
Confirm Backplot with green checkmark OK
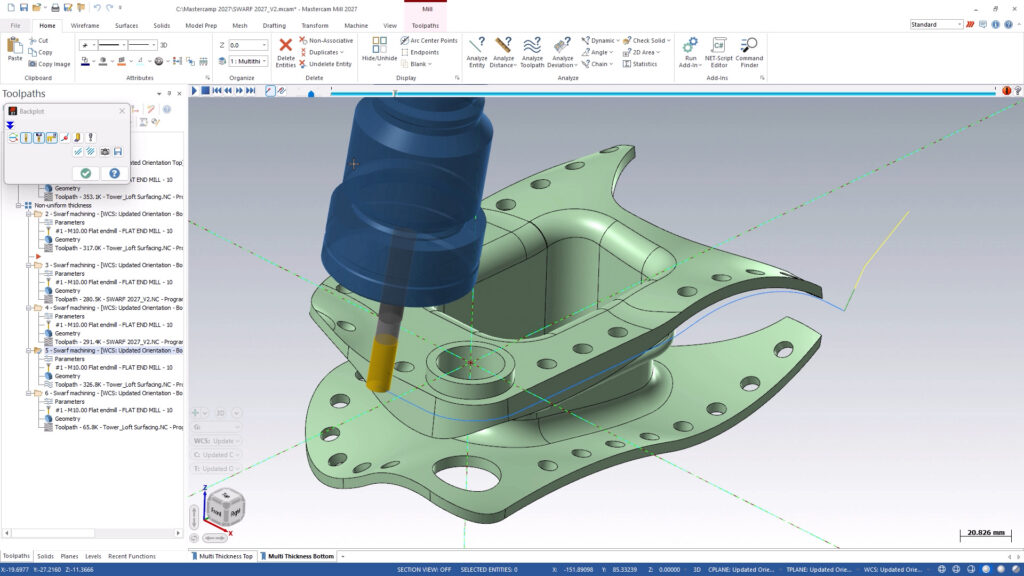pyautogui.click(x=86, y=173)
